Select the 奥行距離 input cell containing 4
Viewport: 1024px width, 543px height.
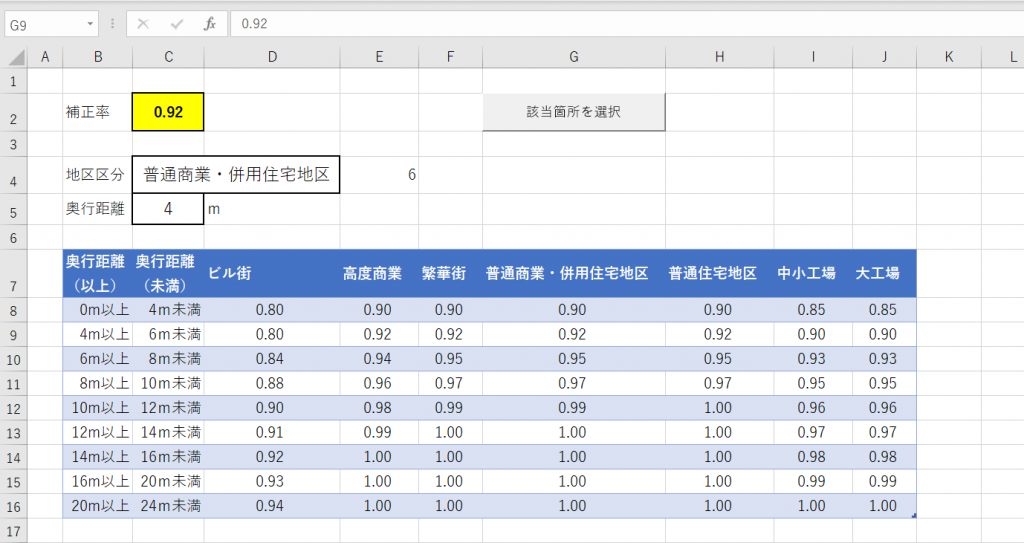(x=168, y=209)
